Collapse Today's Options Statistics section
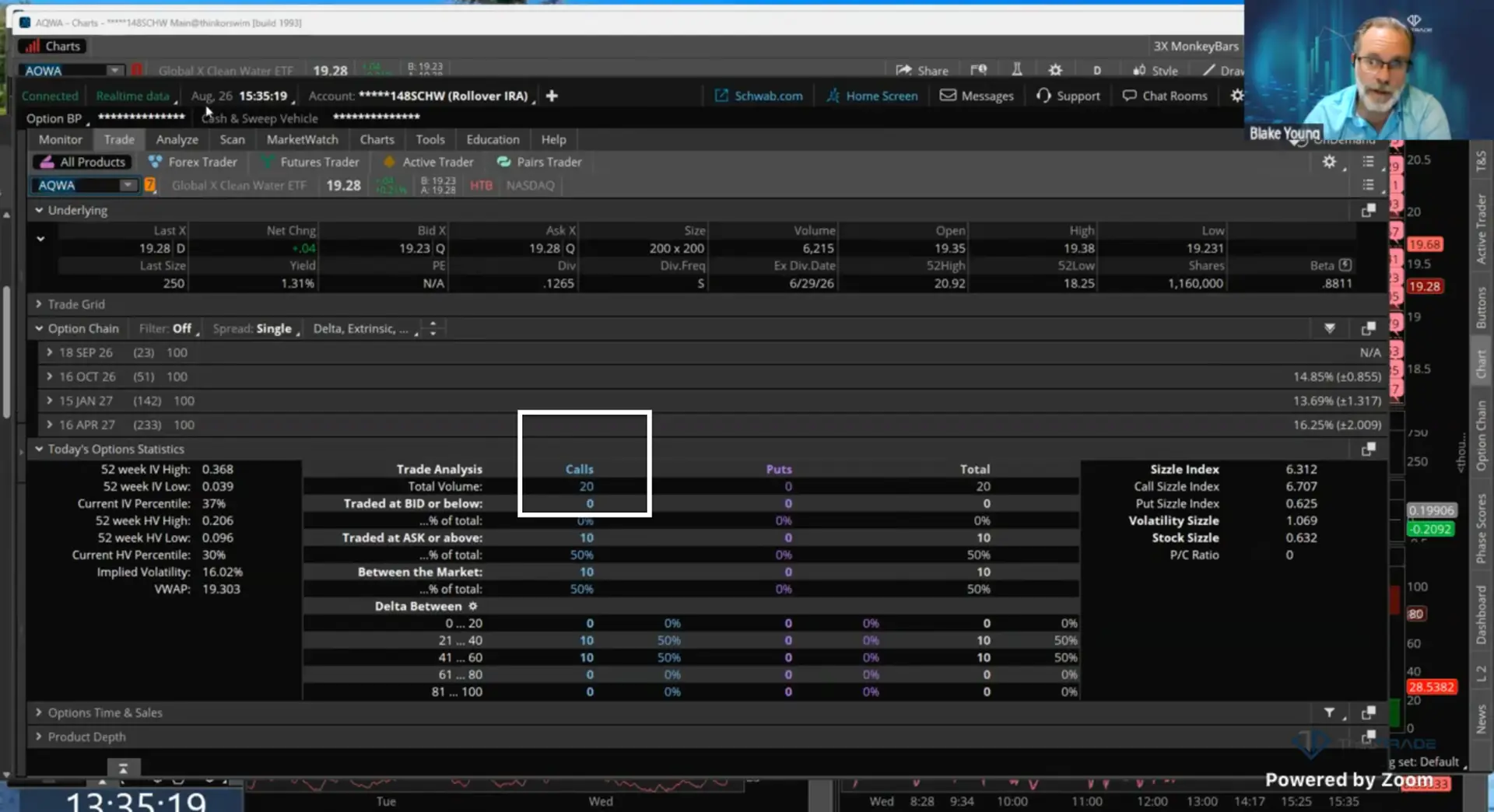Image resolution: width=1494 pixels, height=812 pixels. pyautogui.click(x=39, y=449)
